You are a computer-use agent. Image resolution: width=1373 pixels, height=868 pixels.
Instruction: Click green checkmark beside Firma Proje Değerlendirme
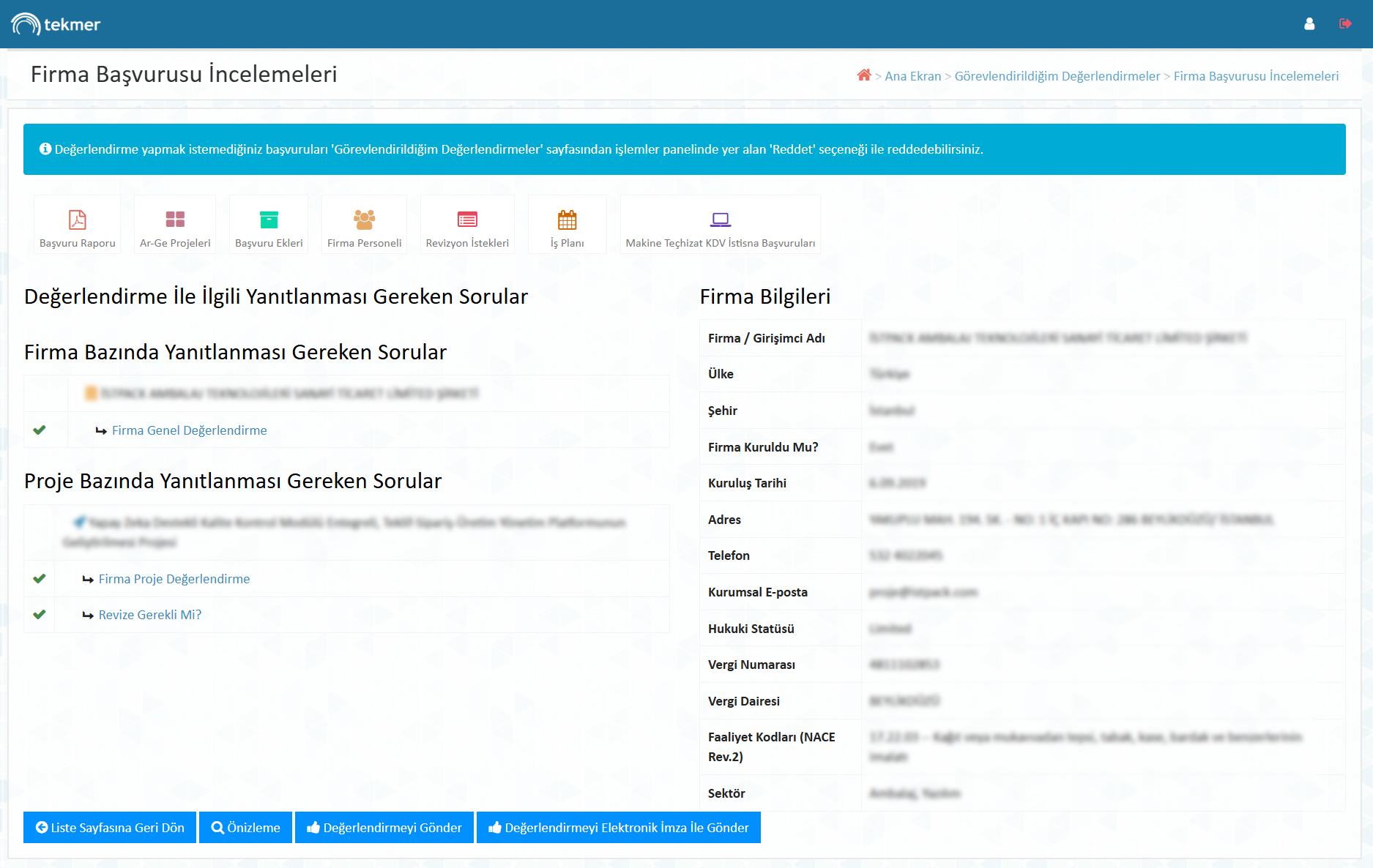pyautogui.click(x=40, y=579)
